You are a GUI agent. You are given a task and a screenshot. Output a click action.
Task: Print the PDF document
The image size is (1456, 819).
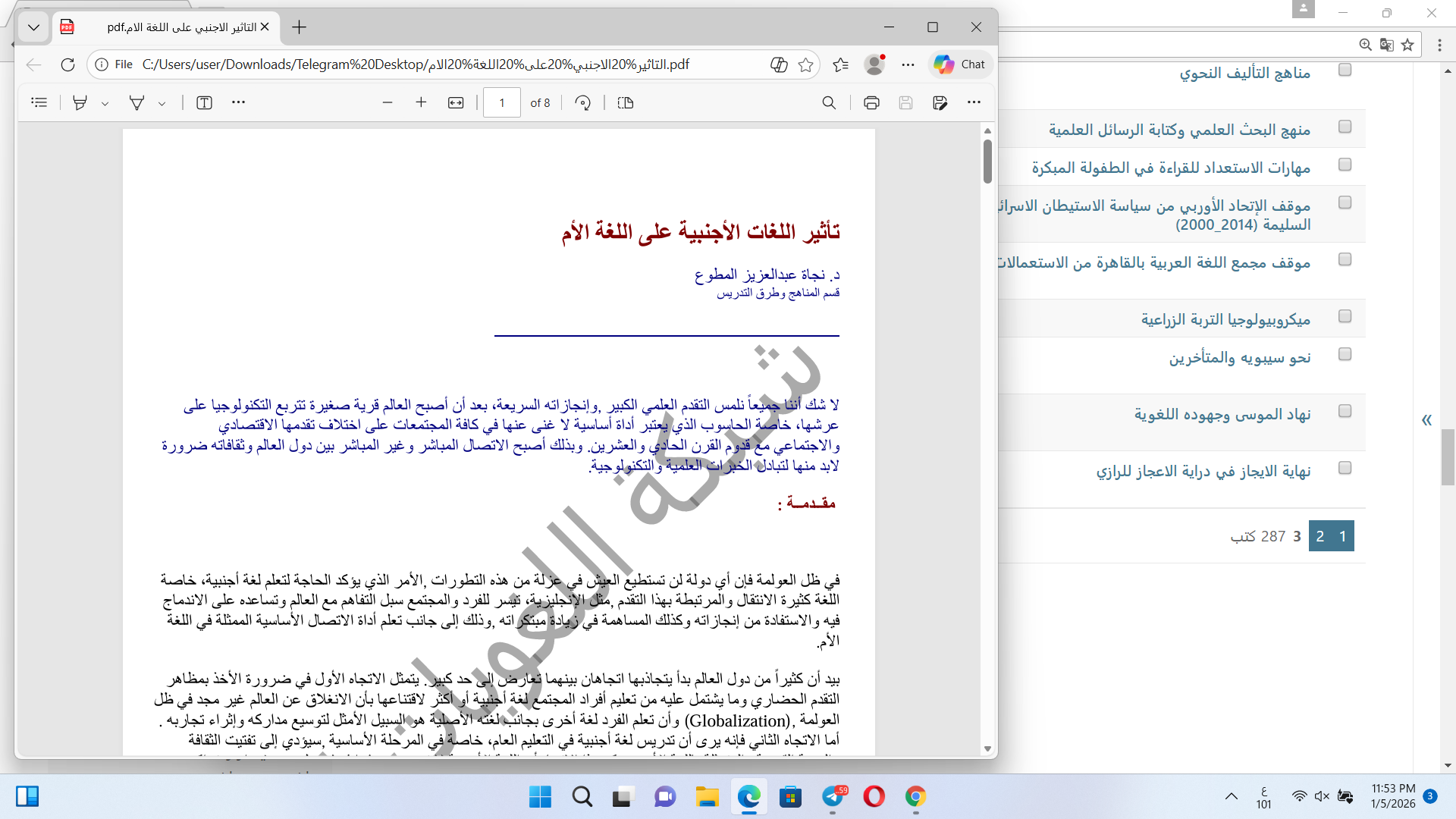point(871,102)
